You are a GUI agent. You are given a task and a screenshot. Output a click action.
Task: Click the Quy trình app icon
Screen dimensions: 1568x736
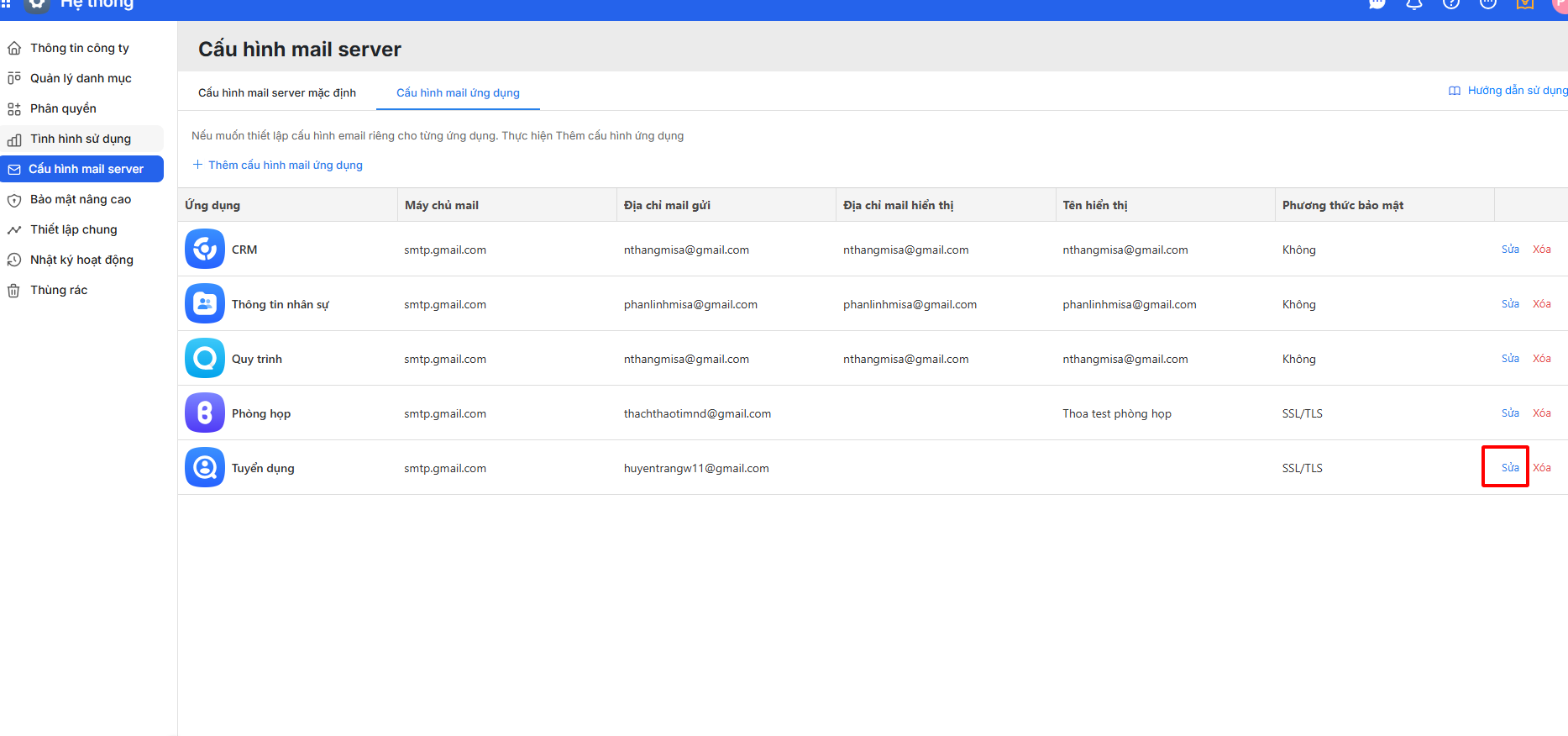click(205, 359)
